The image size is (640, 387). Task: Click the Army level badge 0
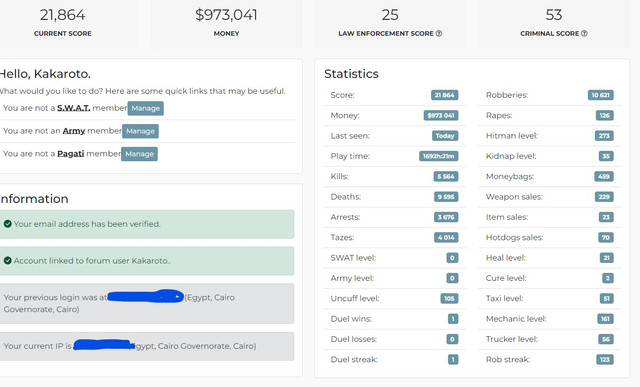(452, 278)
